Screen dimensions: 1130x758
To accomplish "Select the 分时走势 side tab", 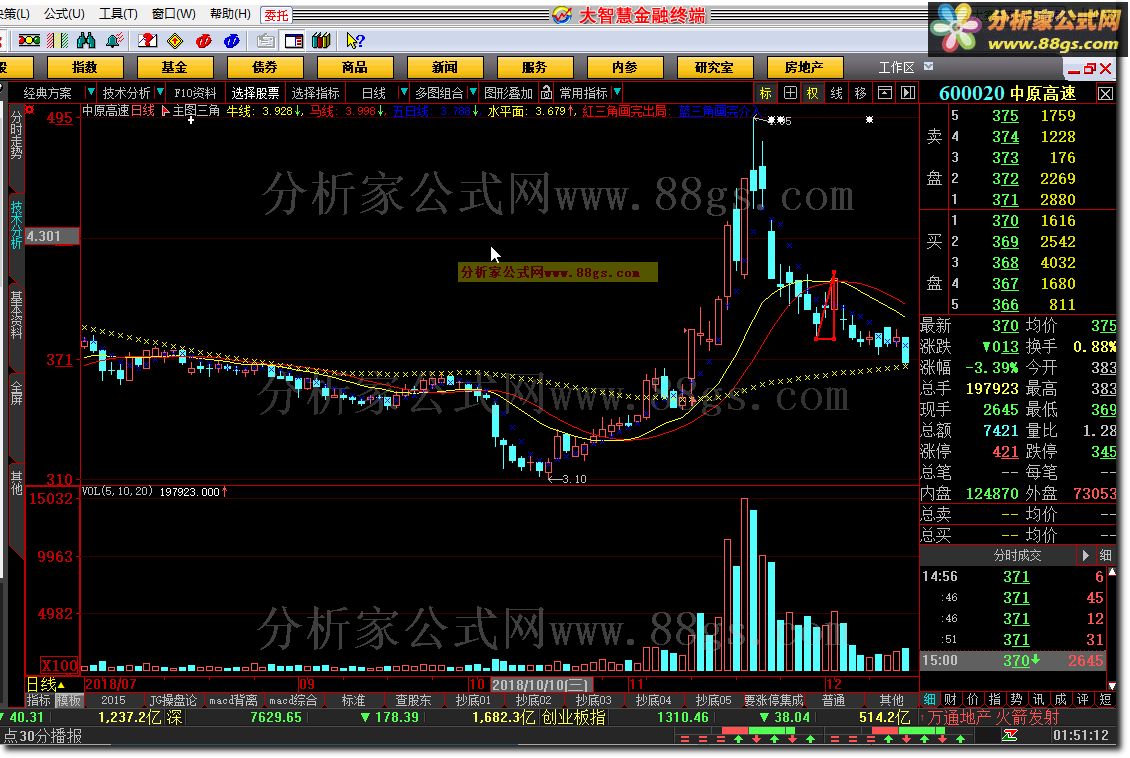I will tap(16, 135).
